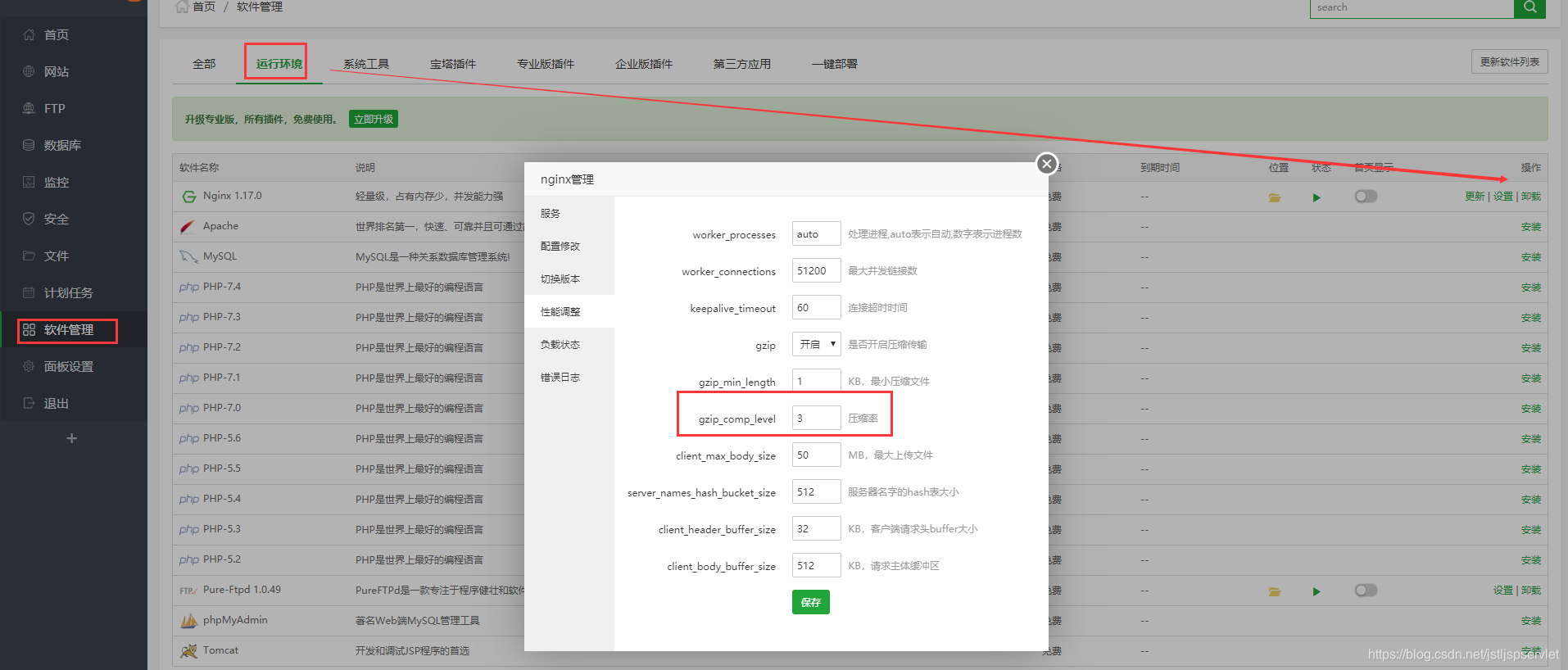Open 服务 section in nginx dialog
The height and width of the screenshot is (670, 1568).
coord(569,213)
